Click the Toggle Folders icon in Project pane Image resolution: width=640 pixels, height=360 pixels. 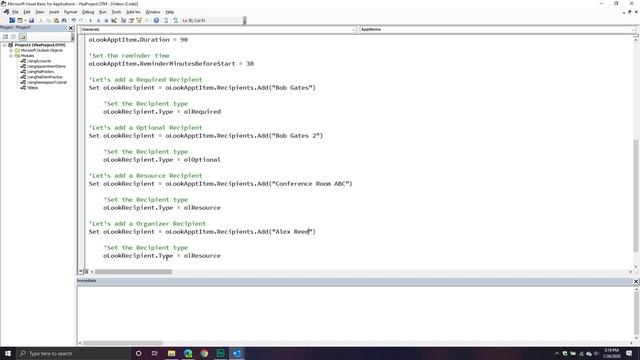pos(22,37)
